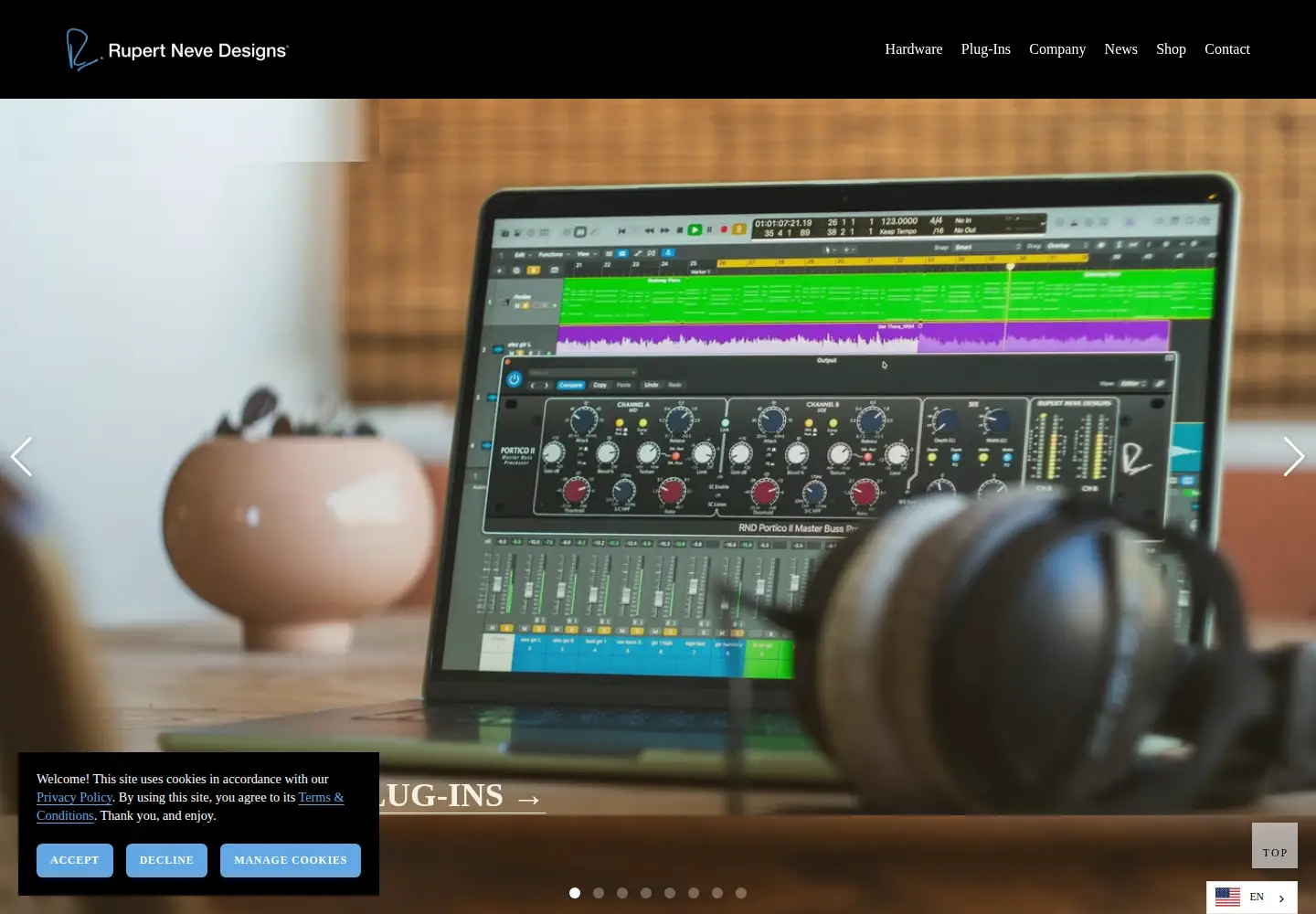This screenshot has height=914, width=1316.
Task: Open Manage Cookies settings
Action: click(291, 860)
